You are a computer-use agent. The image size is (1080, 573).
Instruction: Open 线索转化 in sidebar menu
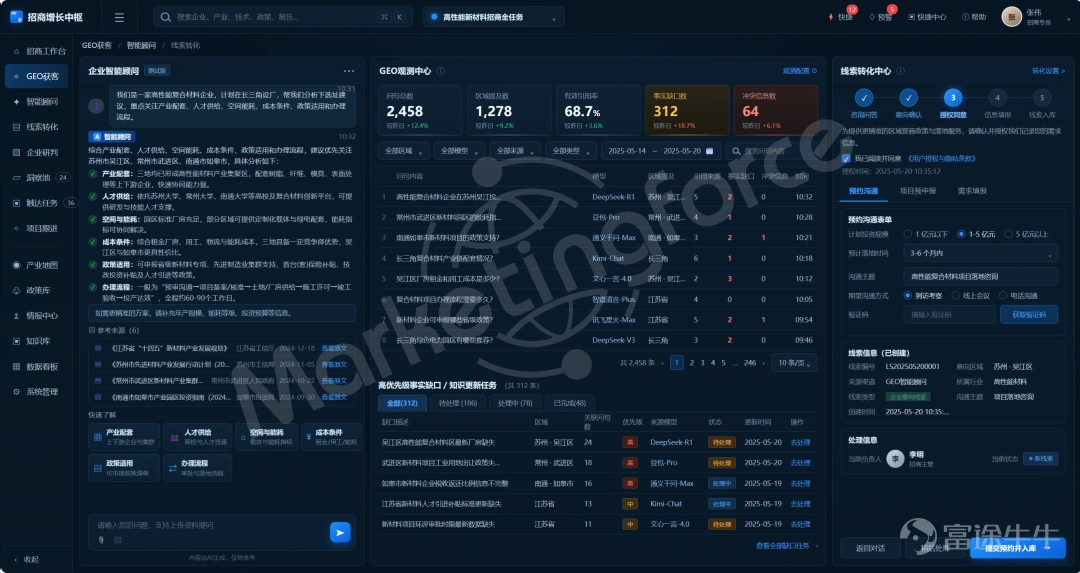pyautogui.click(x=36, y=127)
